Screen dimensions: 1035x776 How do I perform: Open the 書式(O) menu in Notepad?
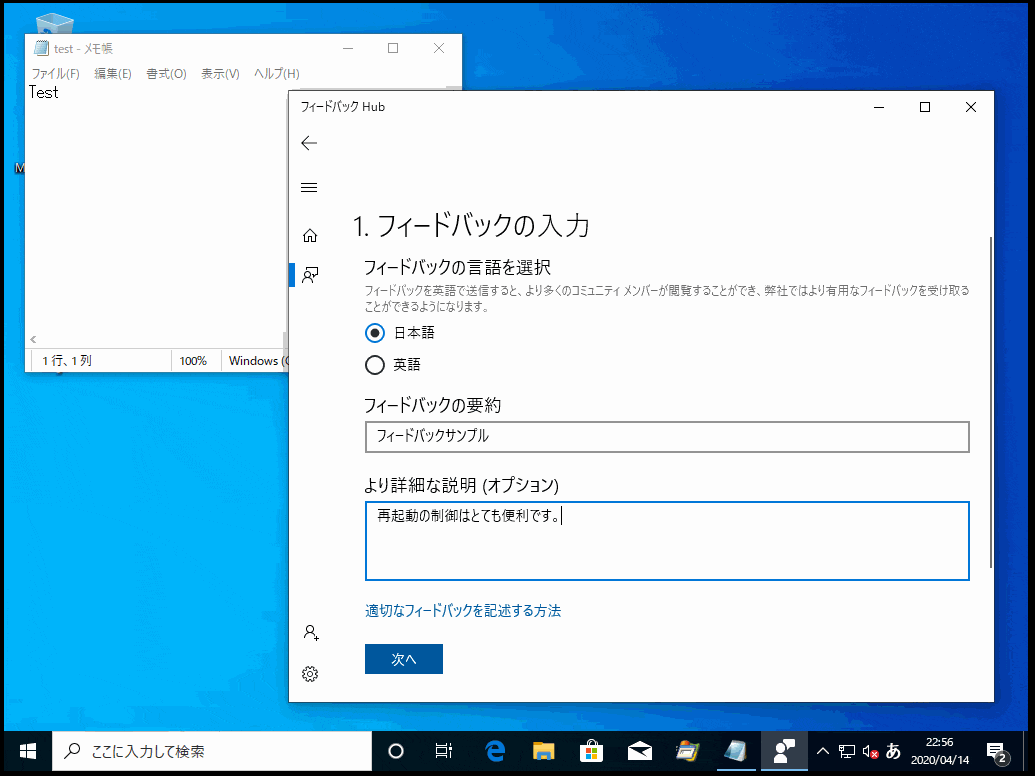166,73
